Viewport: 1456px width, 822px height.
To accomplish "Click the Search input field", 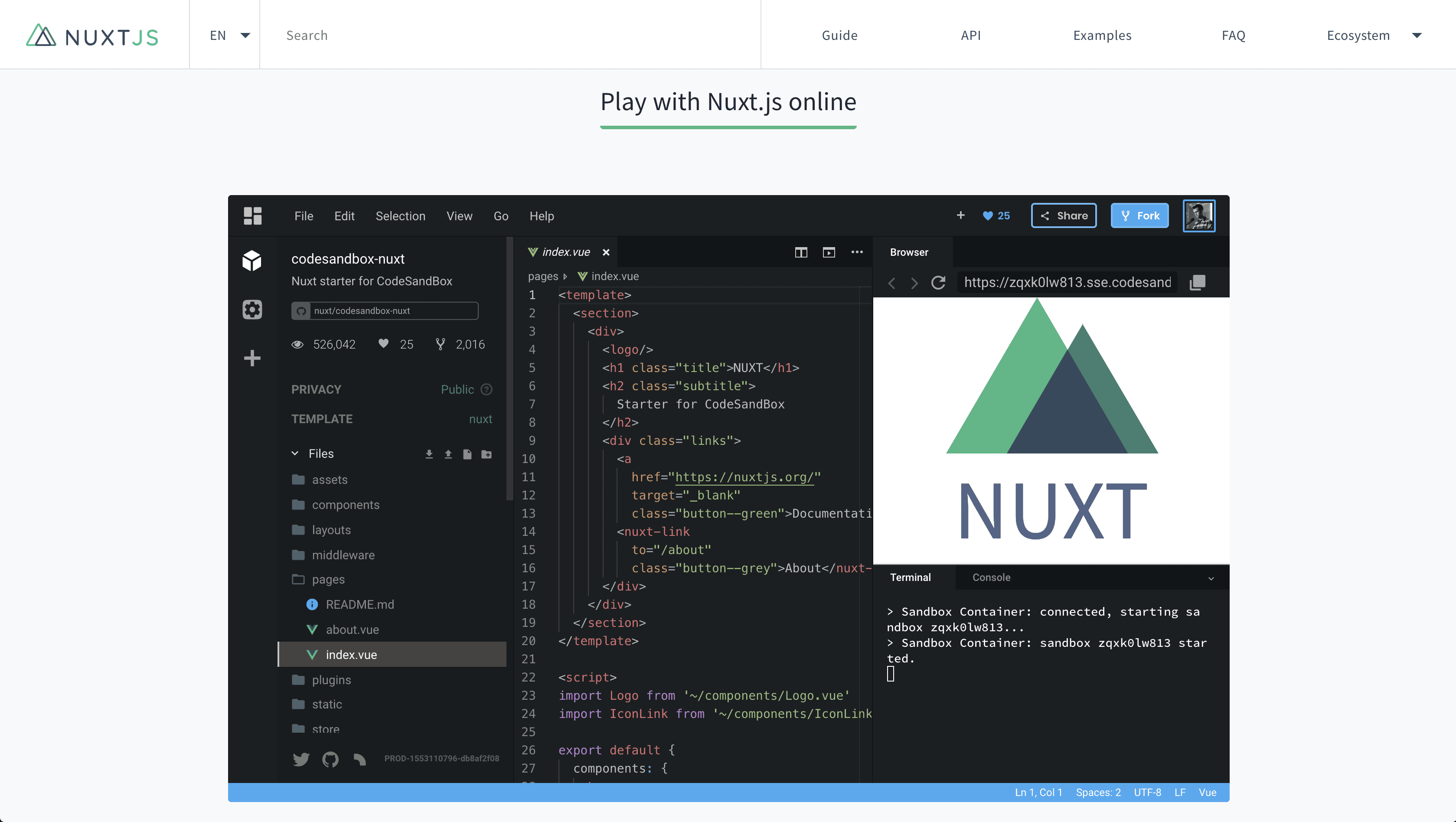I will [x=509, y=35].
